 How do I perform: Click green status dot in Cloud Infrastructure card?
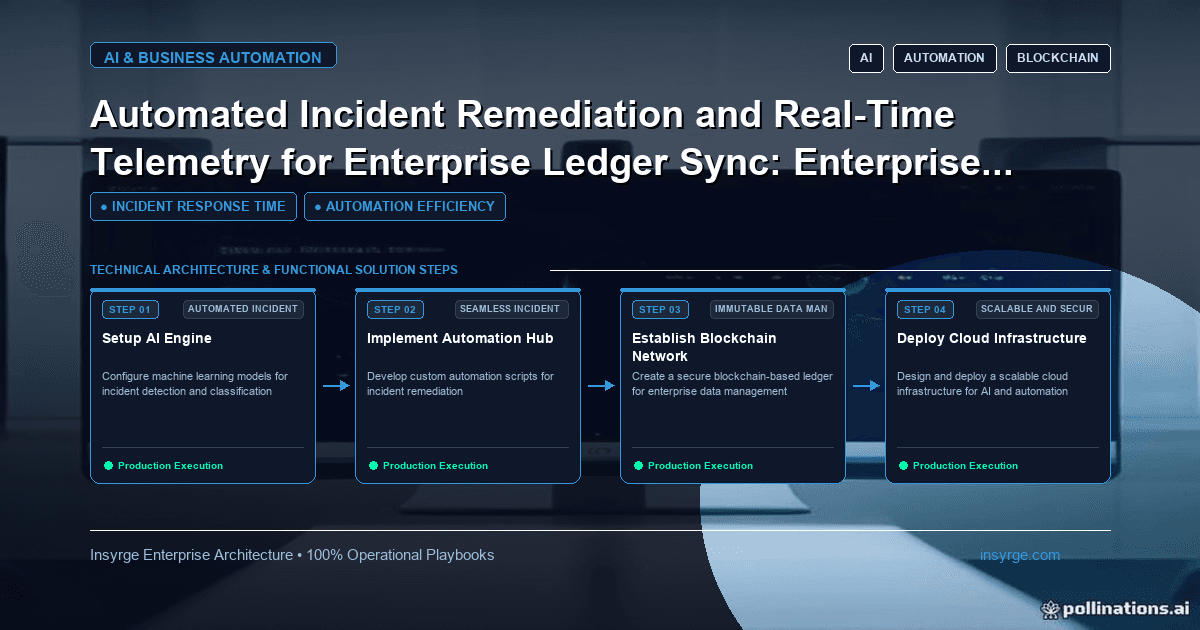point(903,466)
